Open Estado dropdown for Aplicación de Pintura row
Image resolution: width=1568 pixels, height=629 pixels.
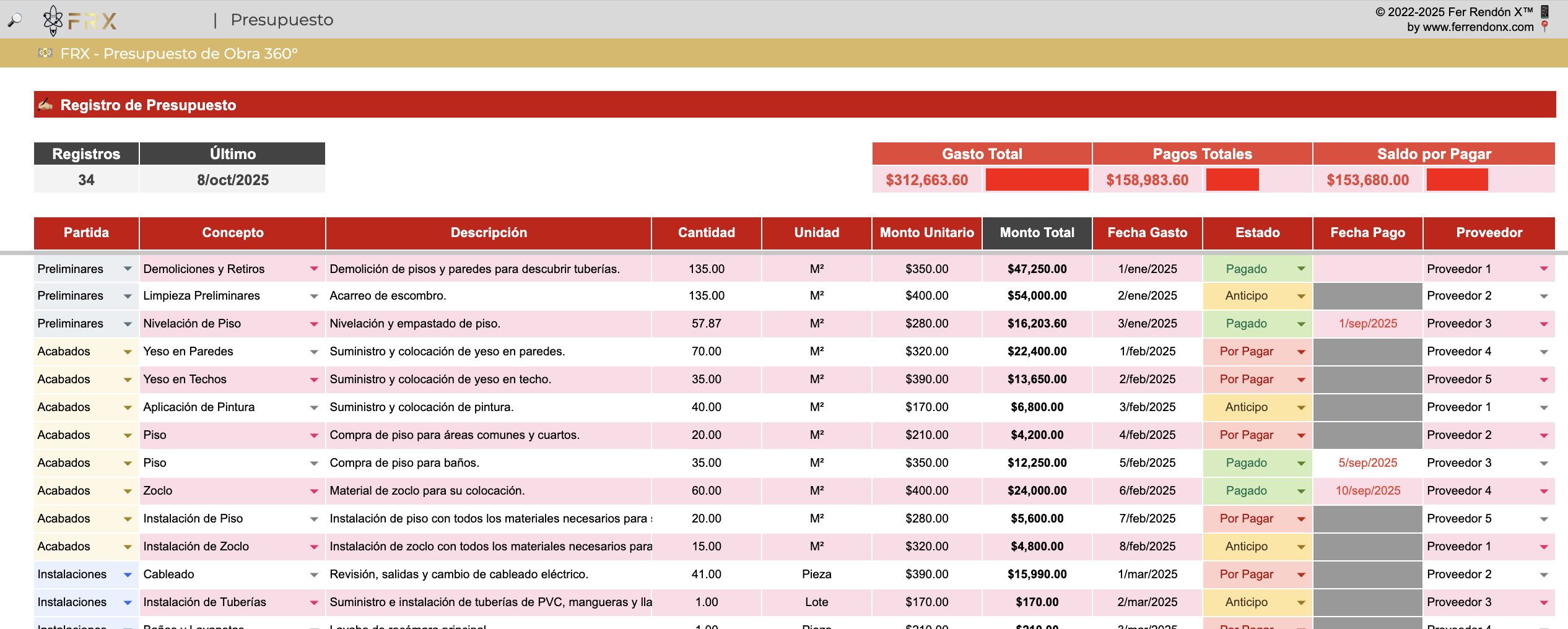tap(1301, 407)
